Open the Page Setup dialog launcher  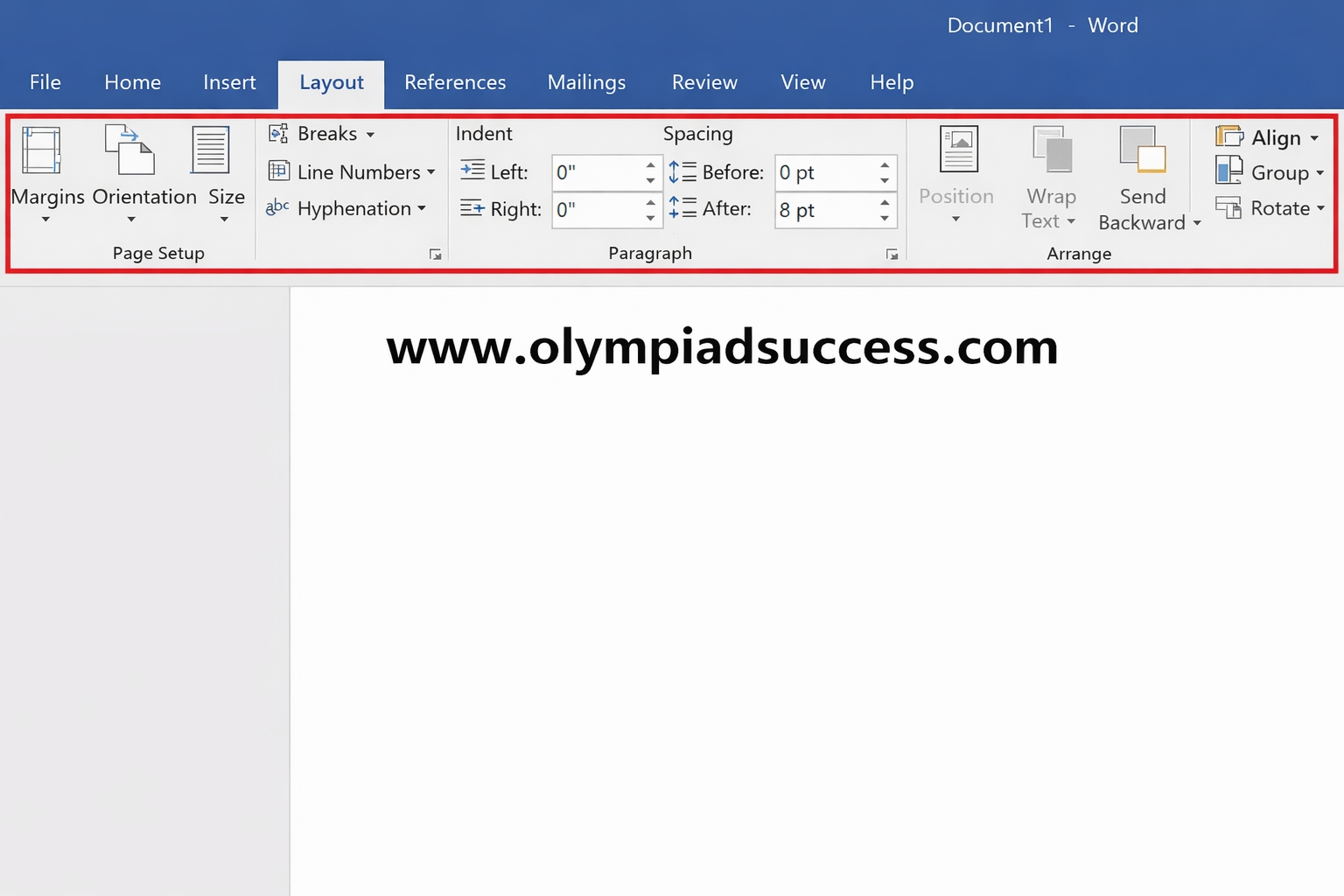(435, 255)
